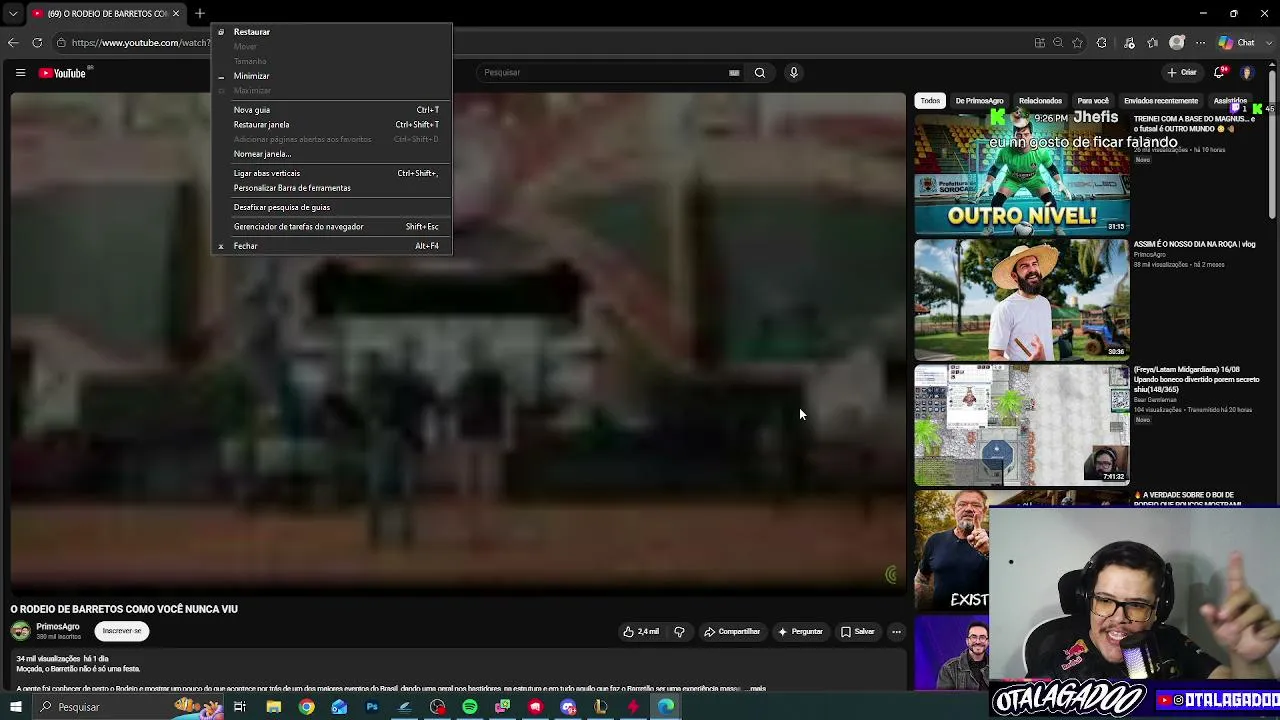1280x720 pixels.
Task: Open the PrimosAgro channel avatar
Action: (x=20, y=631)
